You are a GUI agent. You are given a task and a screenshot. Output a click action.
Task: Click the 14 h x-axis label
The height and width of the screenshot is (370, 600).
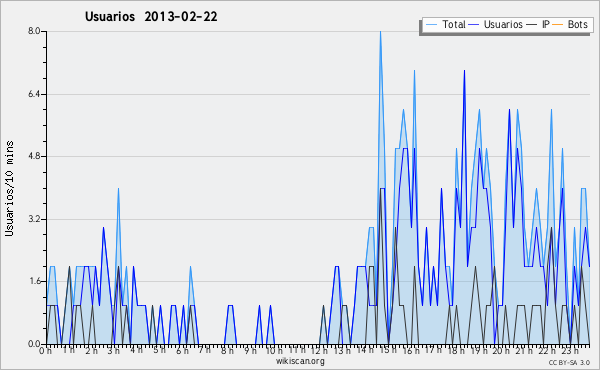[x=365, y=350]
